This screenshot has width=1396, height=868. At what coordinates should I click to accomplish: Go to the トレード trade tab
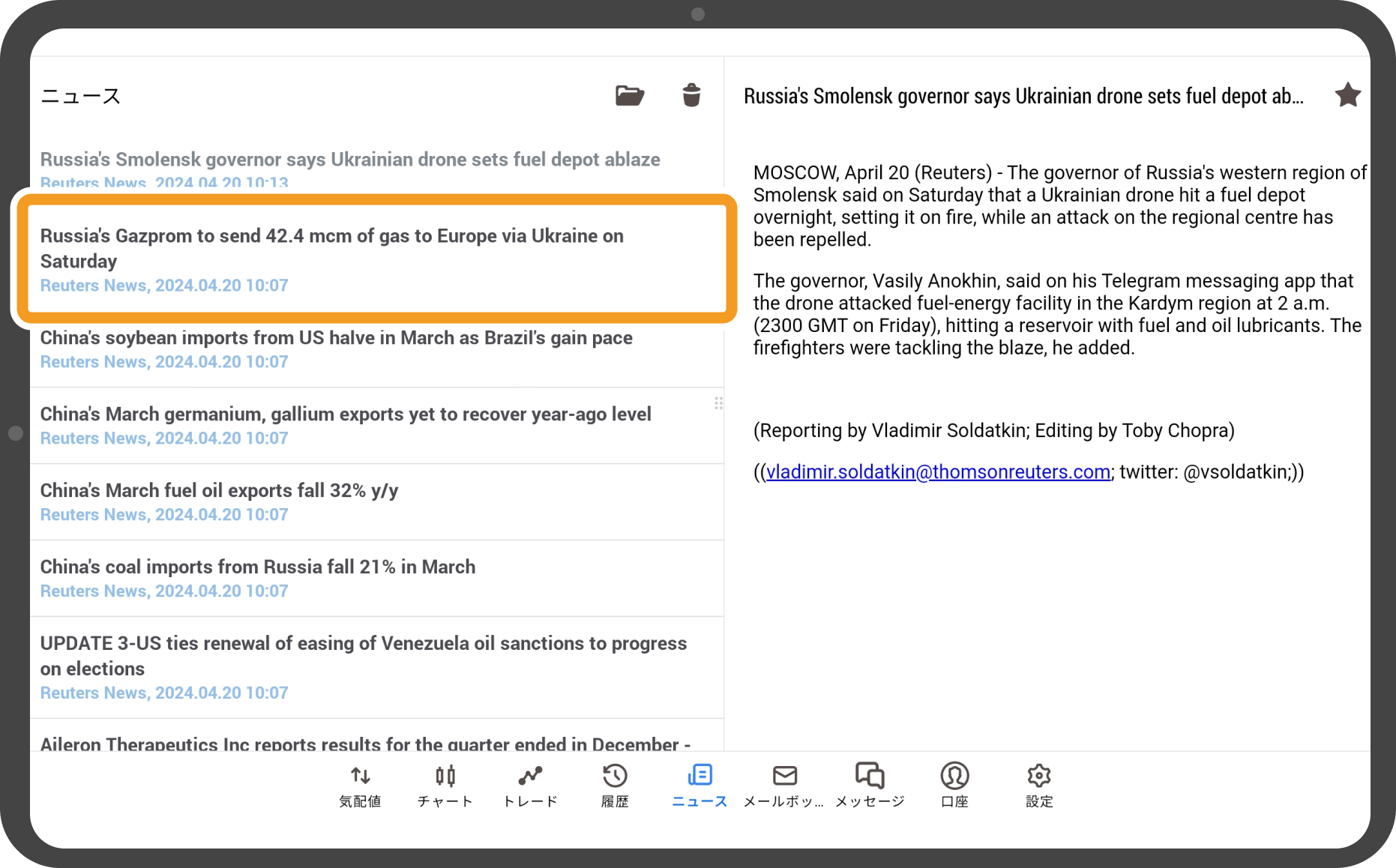tap(530, 786)
